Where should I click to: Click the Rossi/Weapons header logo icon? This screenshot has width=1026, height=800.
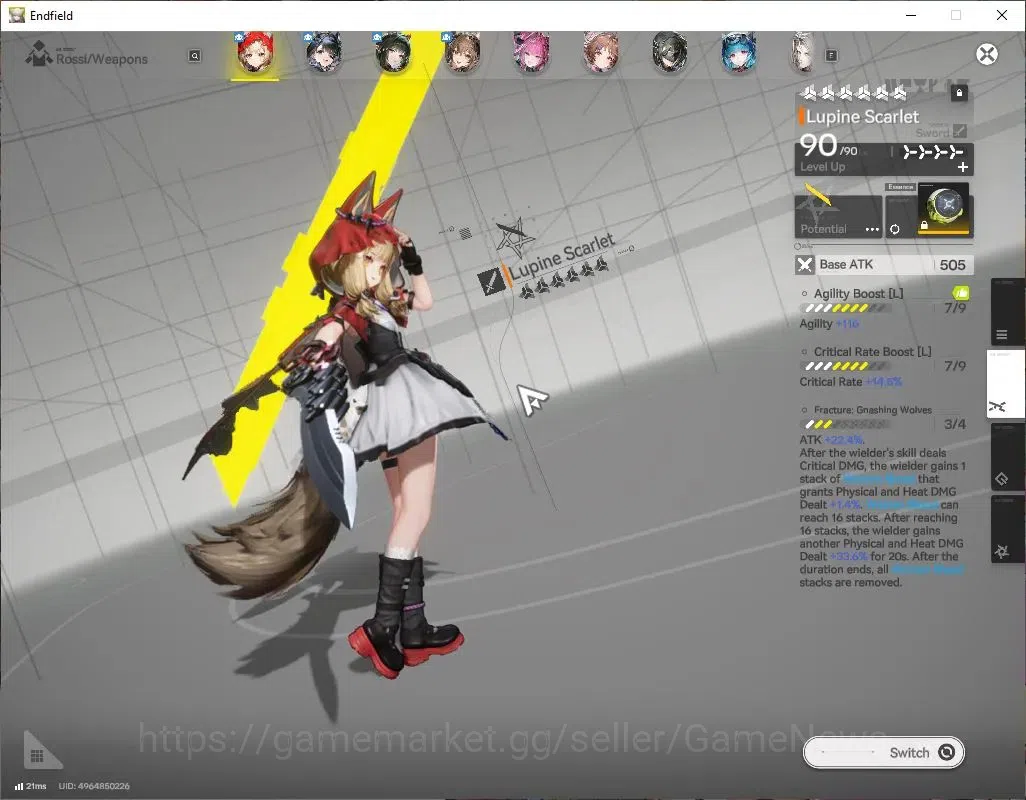(39, 54)
